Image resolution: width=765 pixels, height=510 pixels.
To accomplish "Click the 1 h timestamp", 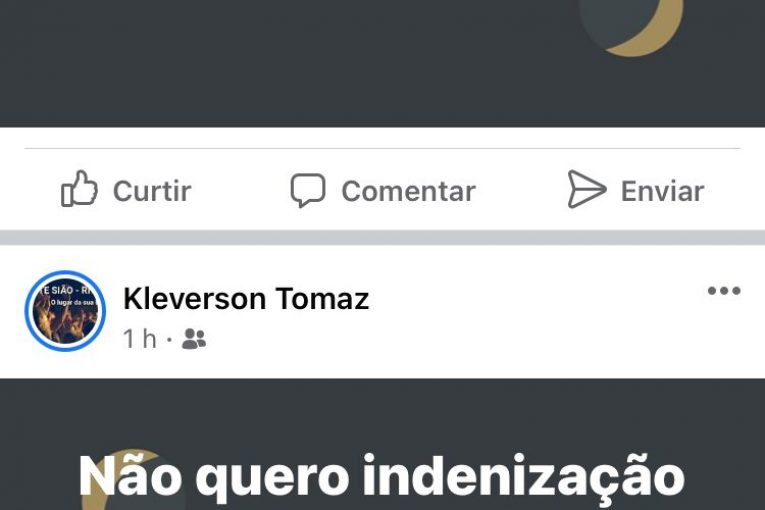I will tap(140, 339).
